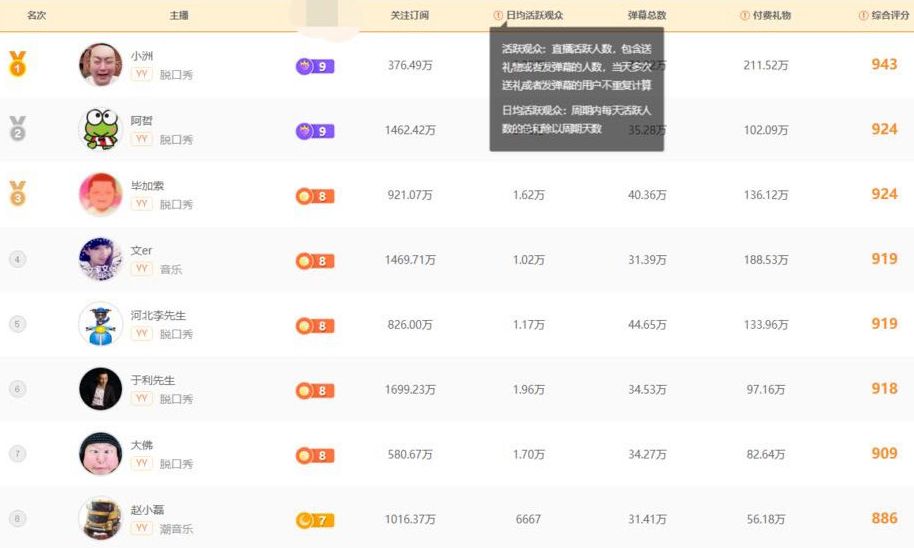Image resolution: width=914 pixels, height=548 pixels.
Task: Open 阿哲's frog avatar
Action: pyautogui.click(x=100, y=129)
